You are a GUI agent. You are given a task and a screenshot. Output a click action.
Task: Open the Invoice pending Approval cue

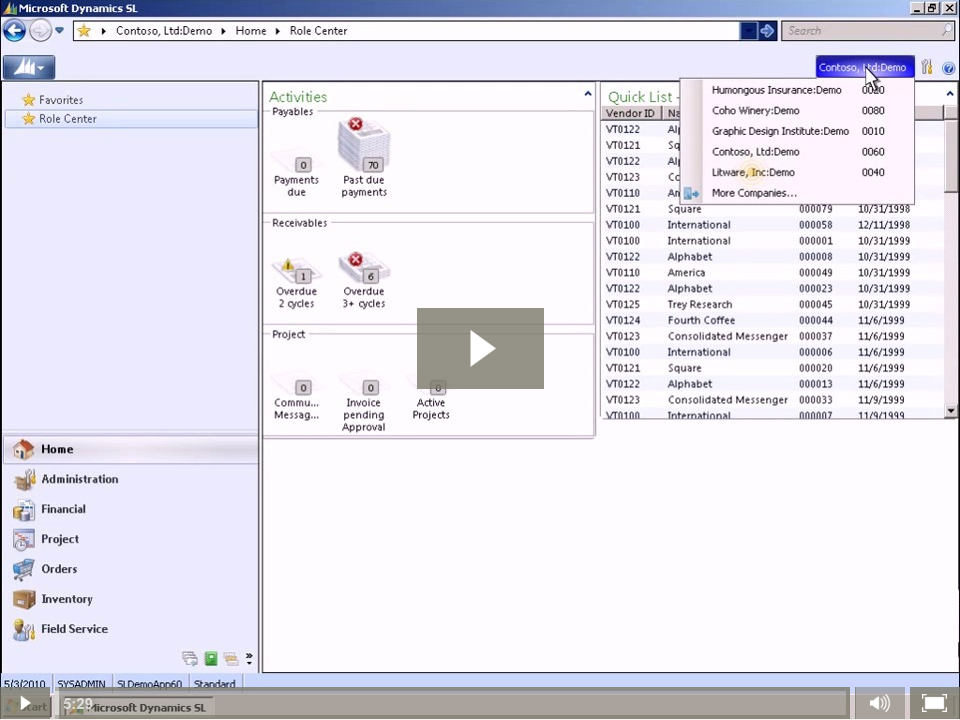pyautogui.click(x=364, y=402)
